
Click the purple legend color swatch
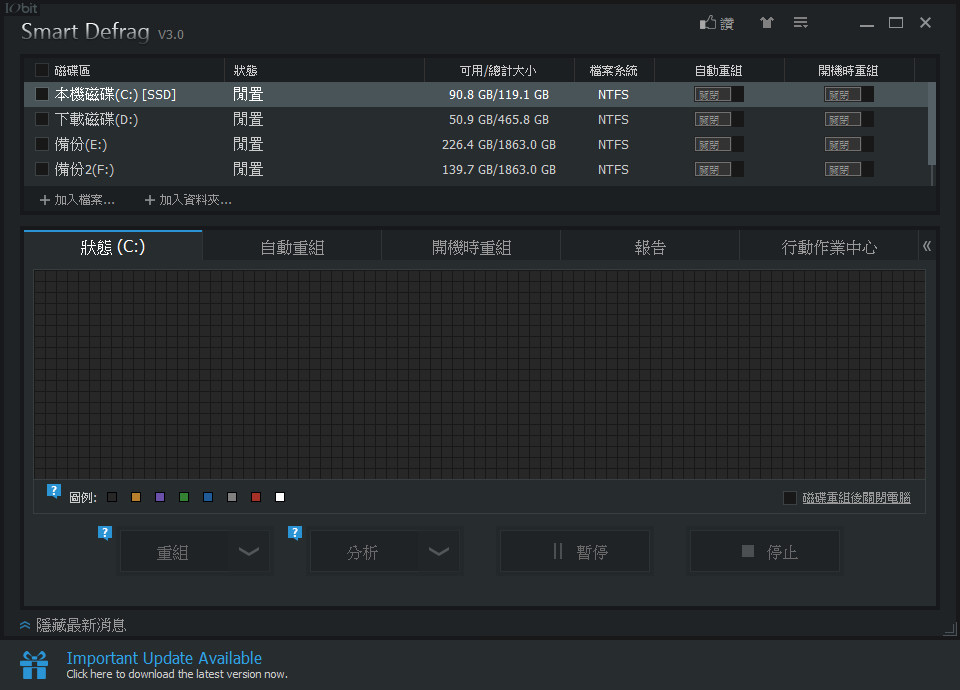[x=160, y=497]
